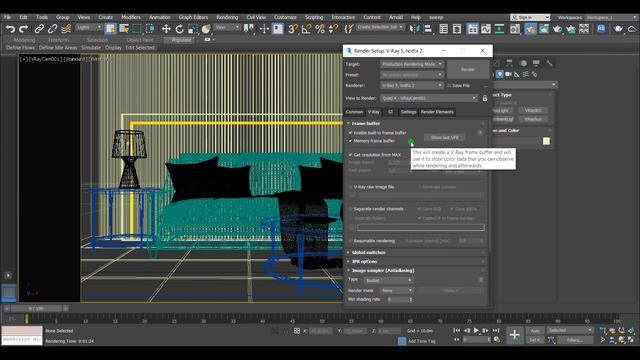Viewport: 640px width, 360px height.
Task: Click the Auto key button
Action: point(535,331)
